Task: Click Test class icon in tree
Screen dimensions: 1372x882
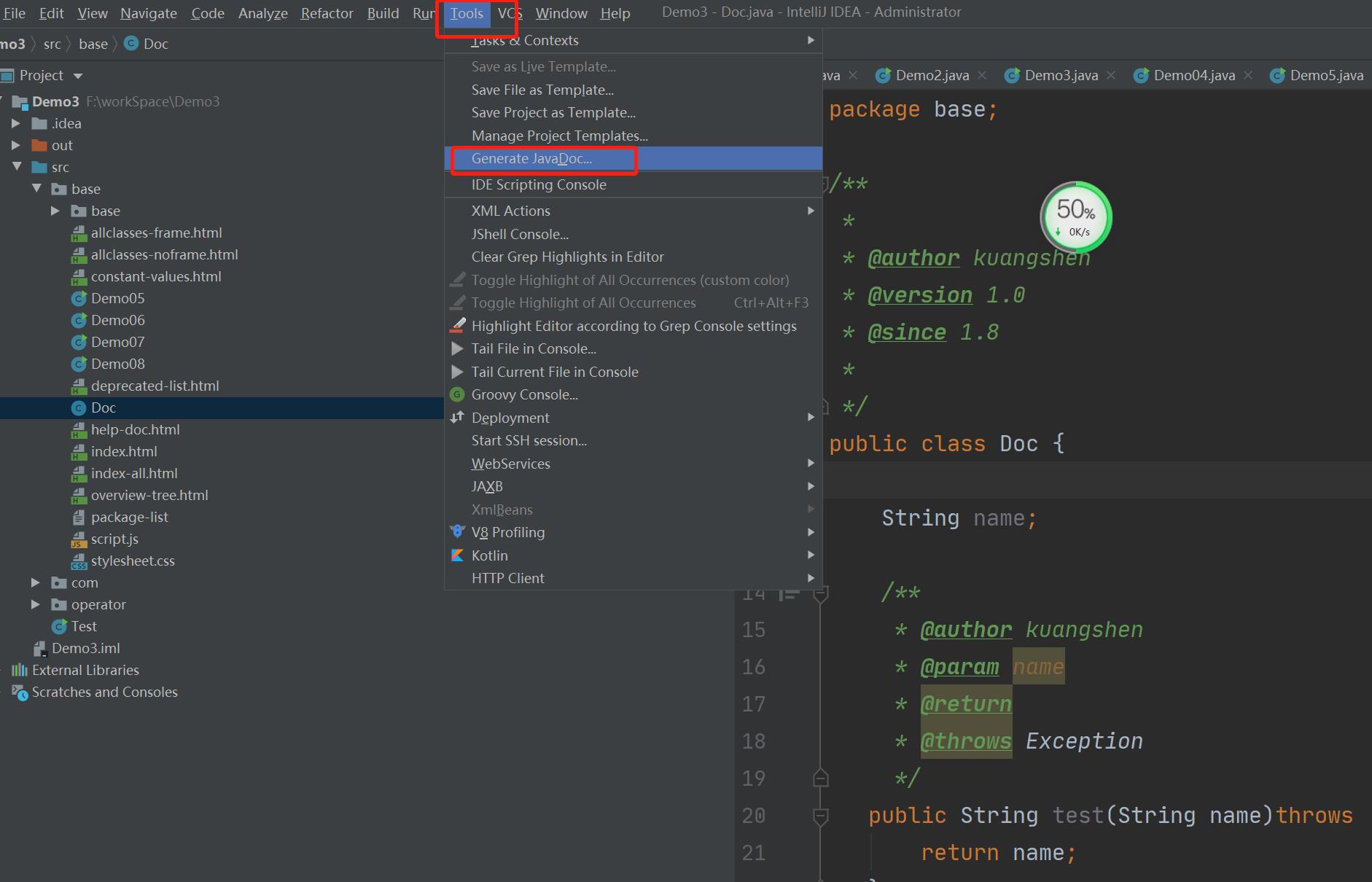Action: tap(60, 626)
